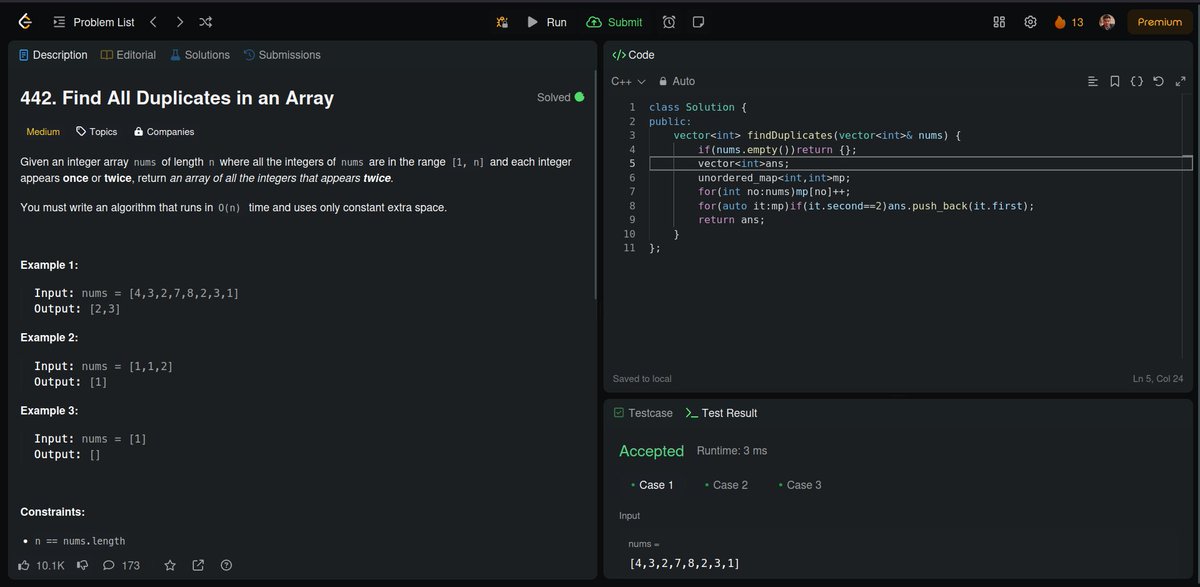Click line number 8 in the gutter

point(631,206)
